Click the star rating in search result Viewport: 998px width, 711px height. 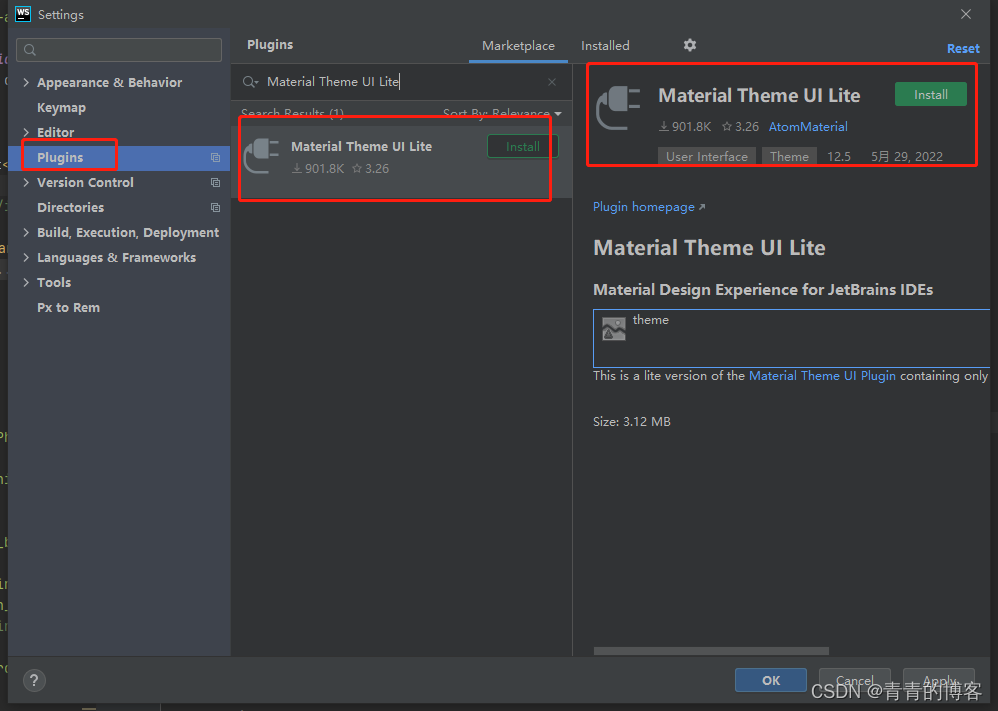point(370,169)
